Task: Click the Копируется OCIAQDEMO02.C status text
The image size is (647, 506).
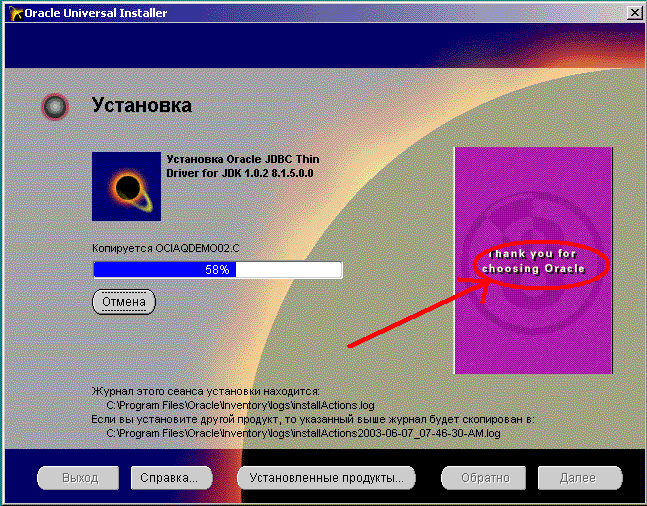Action: pyautogui.click(x=165, y=248)
